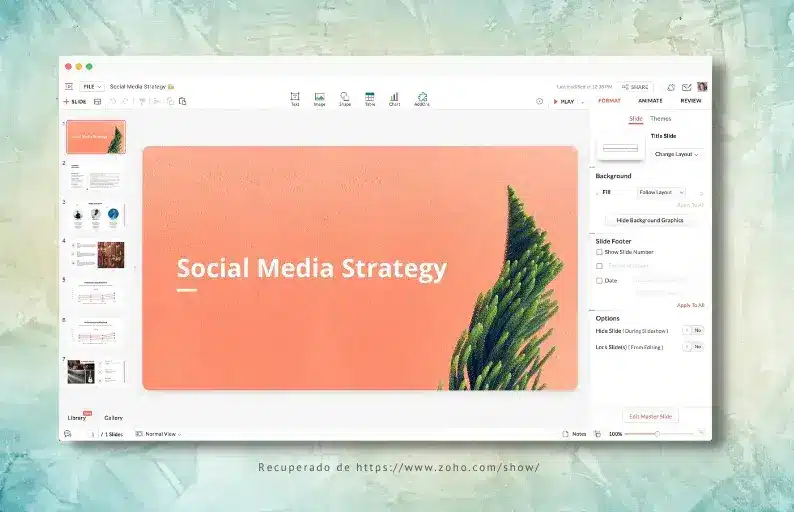Switch to the ANIMATE tab

click(x=650, y=101)
